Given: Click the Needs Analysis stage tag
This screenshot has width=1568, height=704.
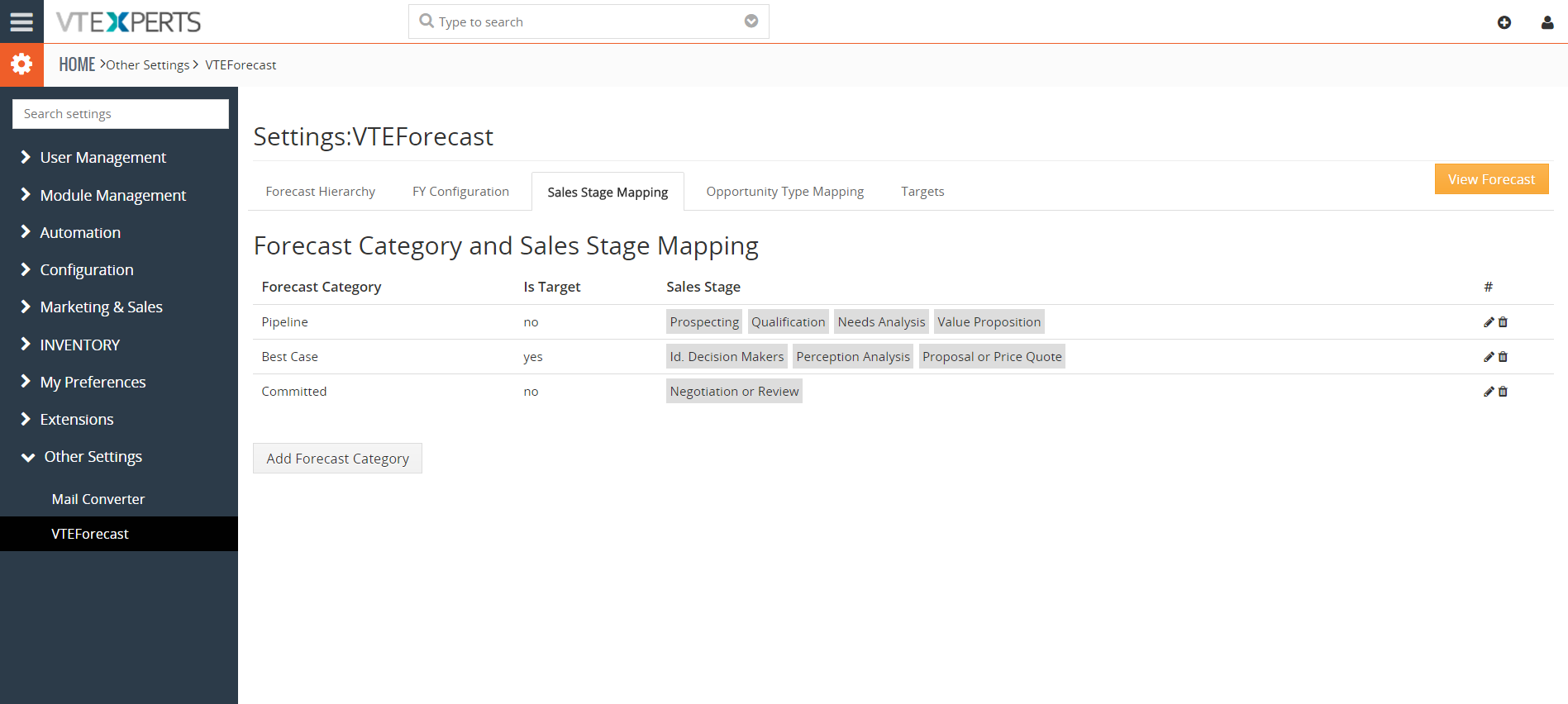Looking at the screenshot, I should pos(881,322).
